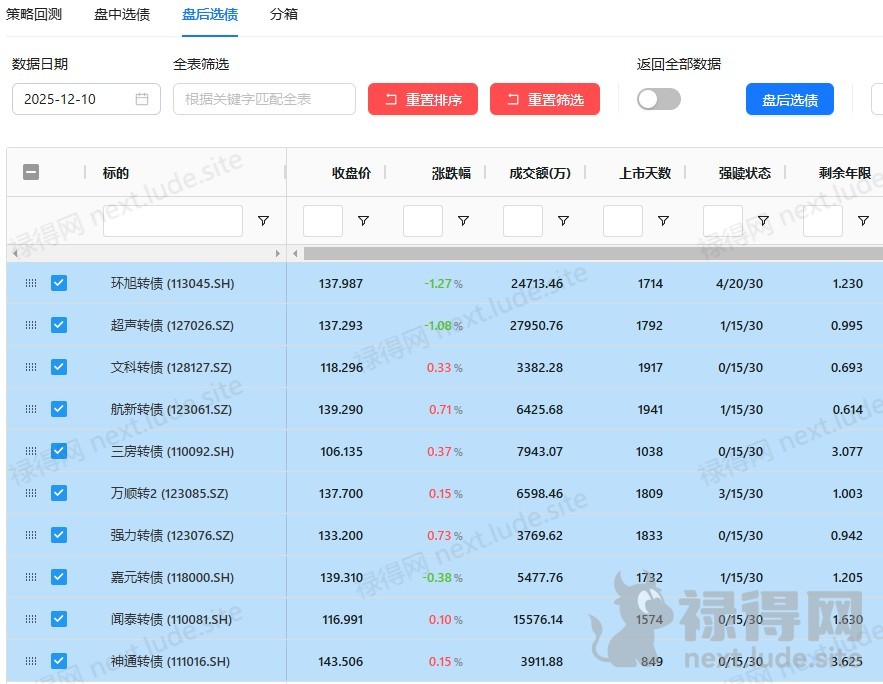Click the filter icon under 上市天数

[663, 221]
